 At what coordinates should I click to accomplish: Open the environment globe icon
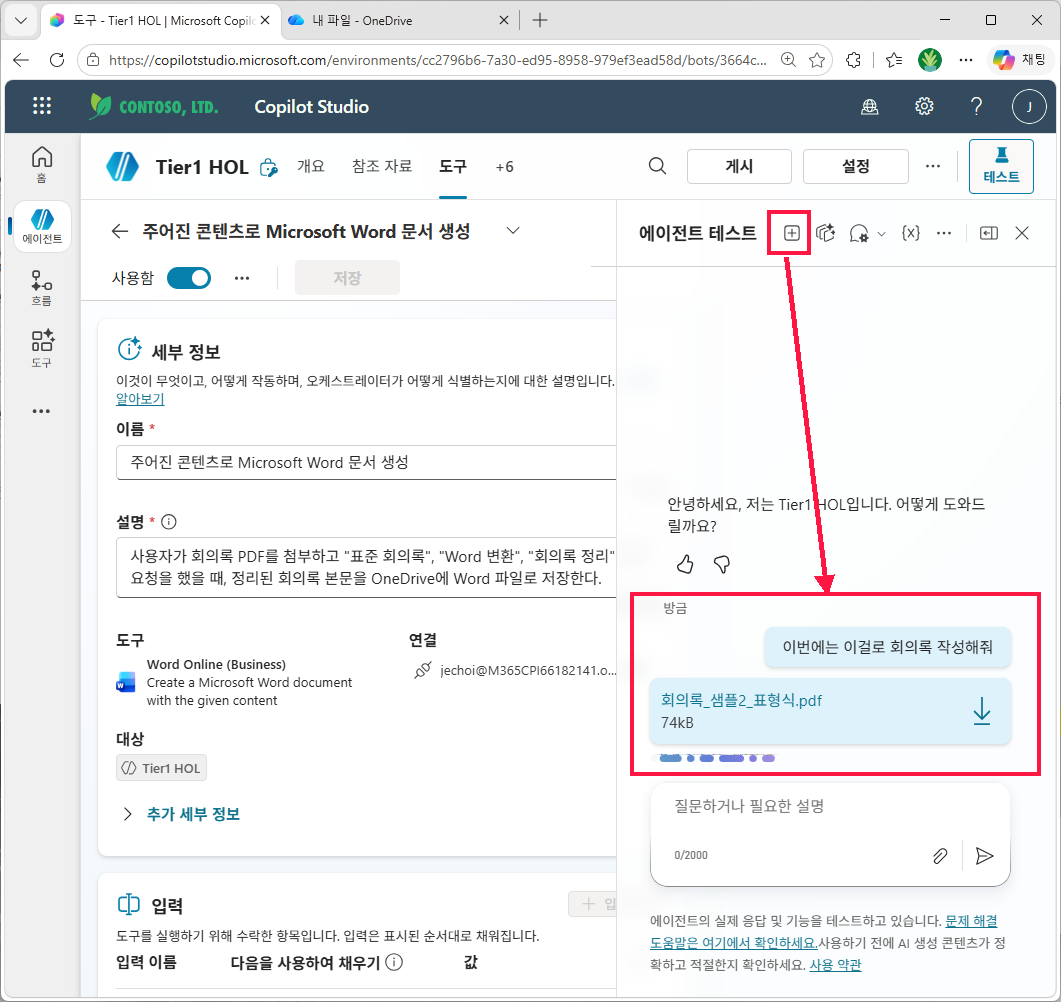pyautogui.click(x=870, y=106)
